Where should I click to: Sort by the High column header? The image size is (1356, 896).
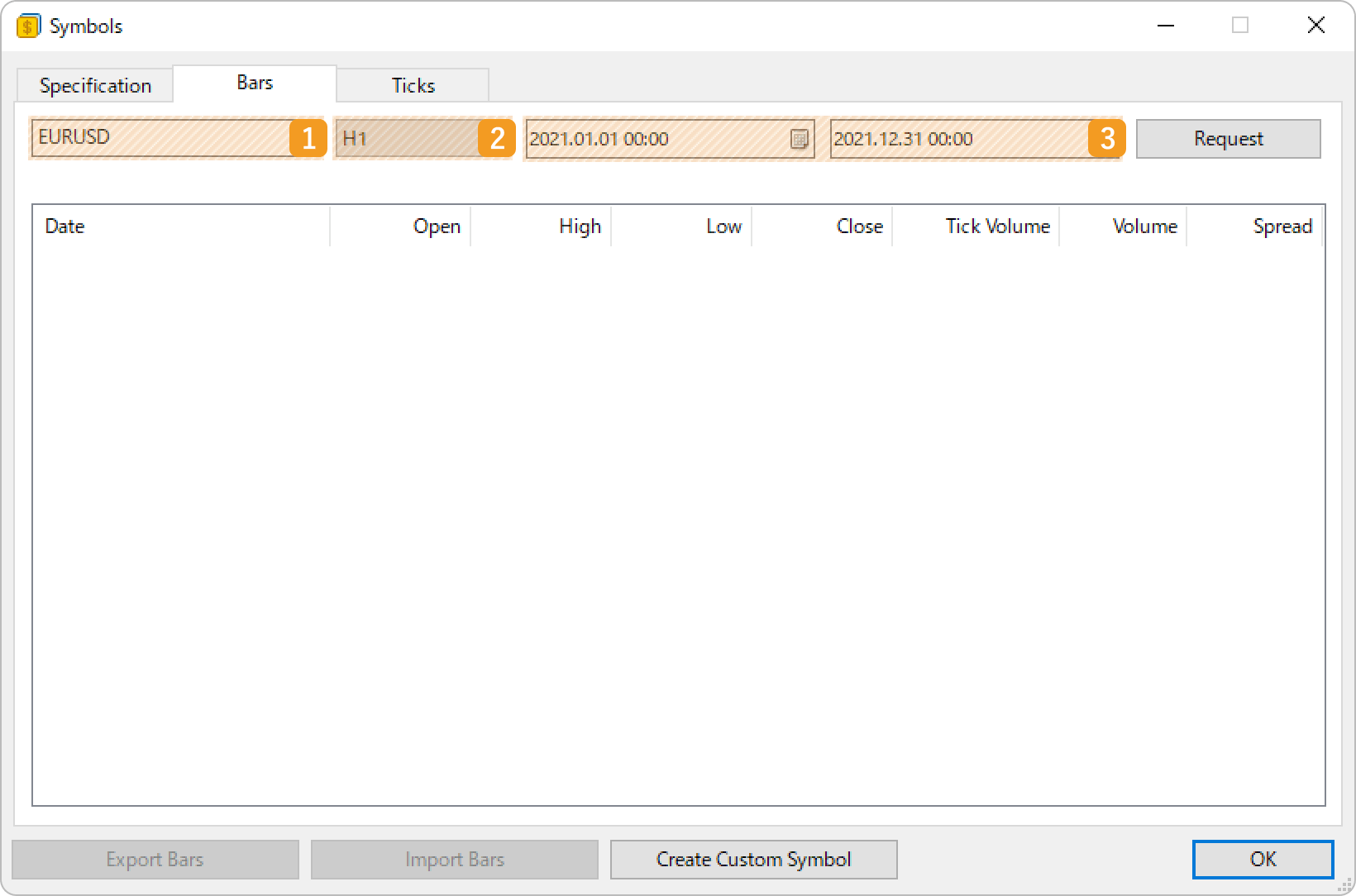(x=541, y=226)
